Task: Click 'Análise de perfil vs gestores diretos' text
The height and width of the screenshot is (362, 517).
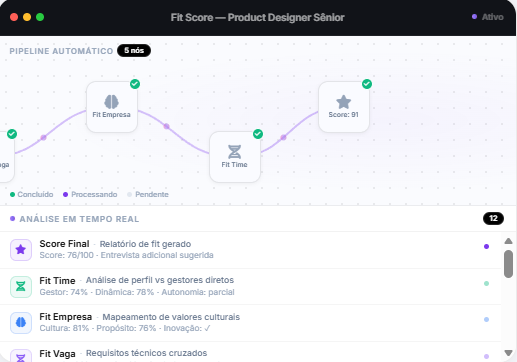Action: [160, 280]
